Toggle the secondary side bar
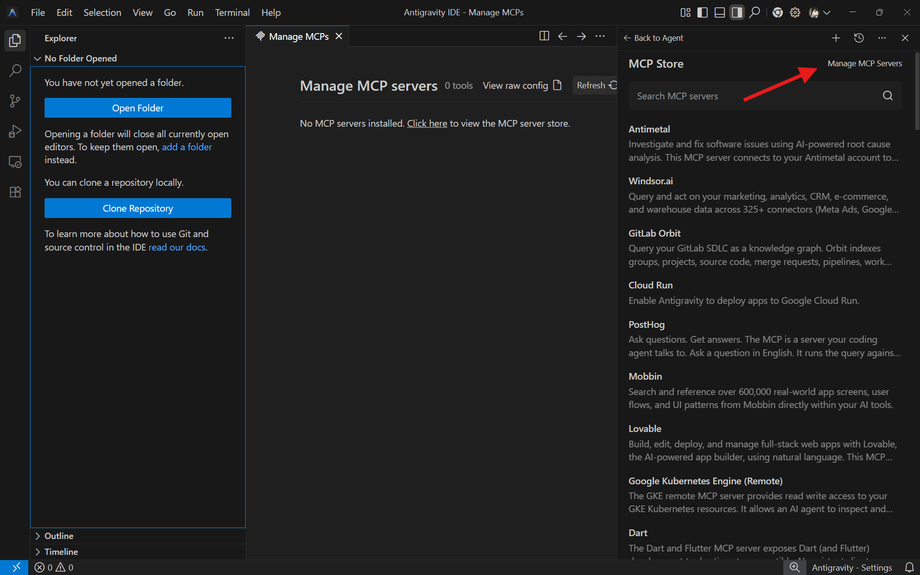Image resolution: width=920 pixels, height=575 pixels. pyautogui.click(x=737, y=12)
